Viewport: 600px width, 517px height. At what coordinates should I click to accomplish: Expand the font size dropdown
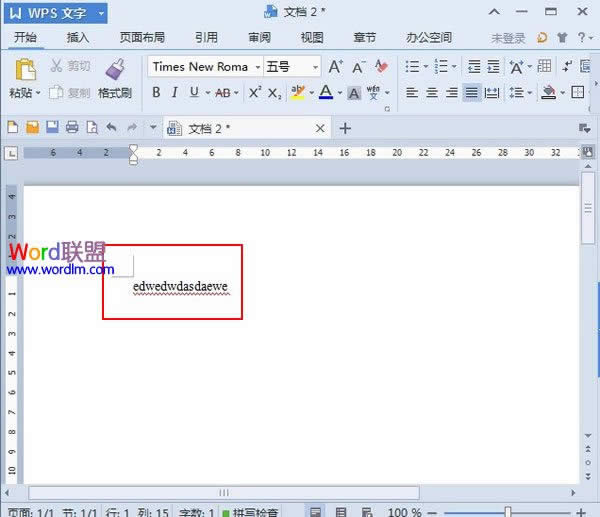(315, 67)
